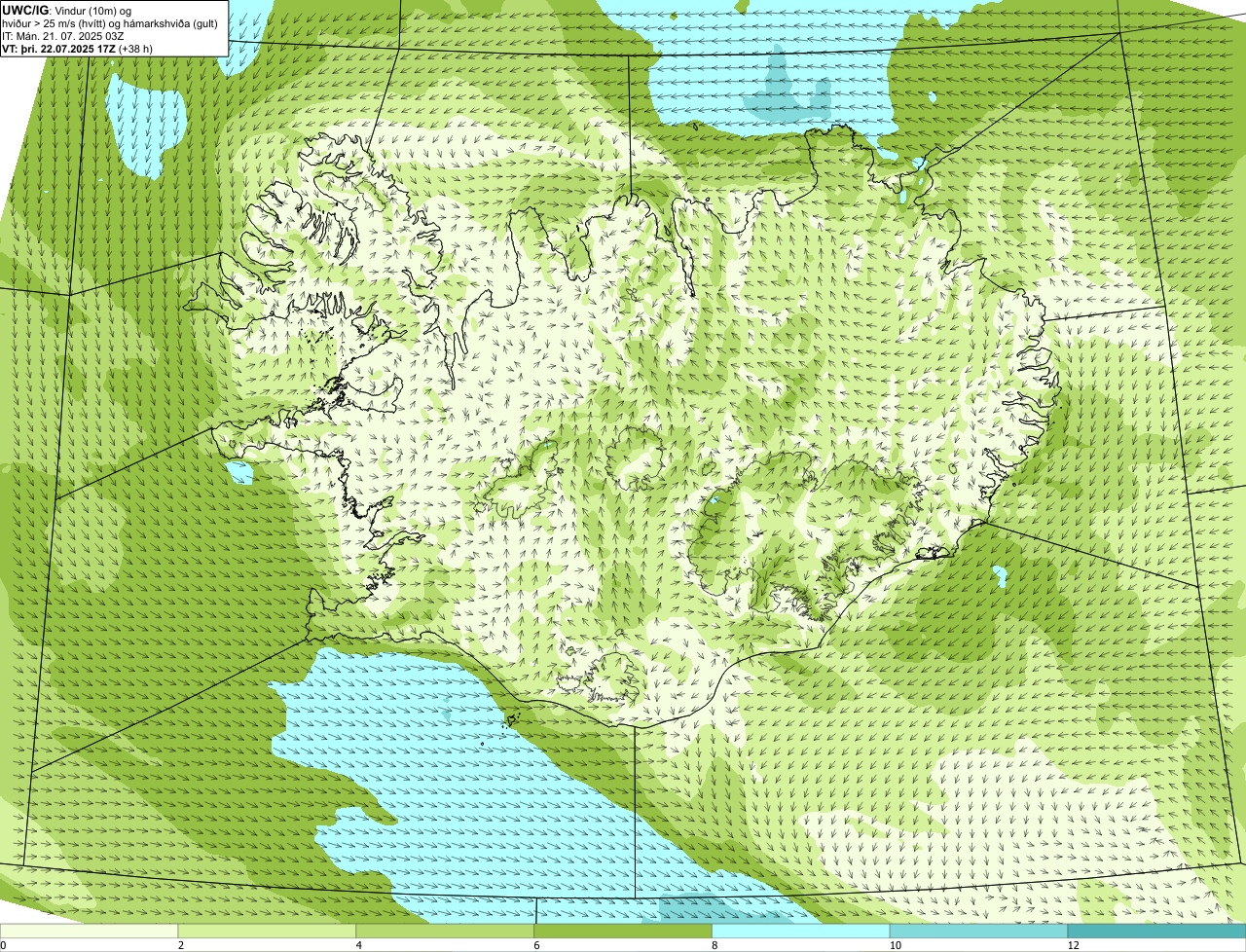
Task: Click the "8" label under the color scale
Action: [715, 945]
